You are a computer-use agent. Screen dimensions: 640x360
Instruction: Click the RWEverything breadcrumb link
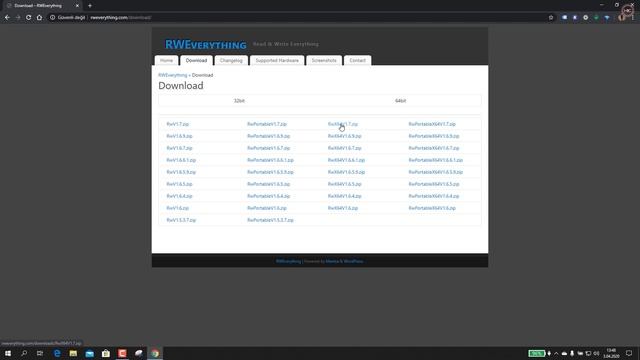click(173, 75)
